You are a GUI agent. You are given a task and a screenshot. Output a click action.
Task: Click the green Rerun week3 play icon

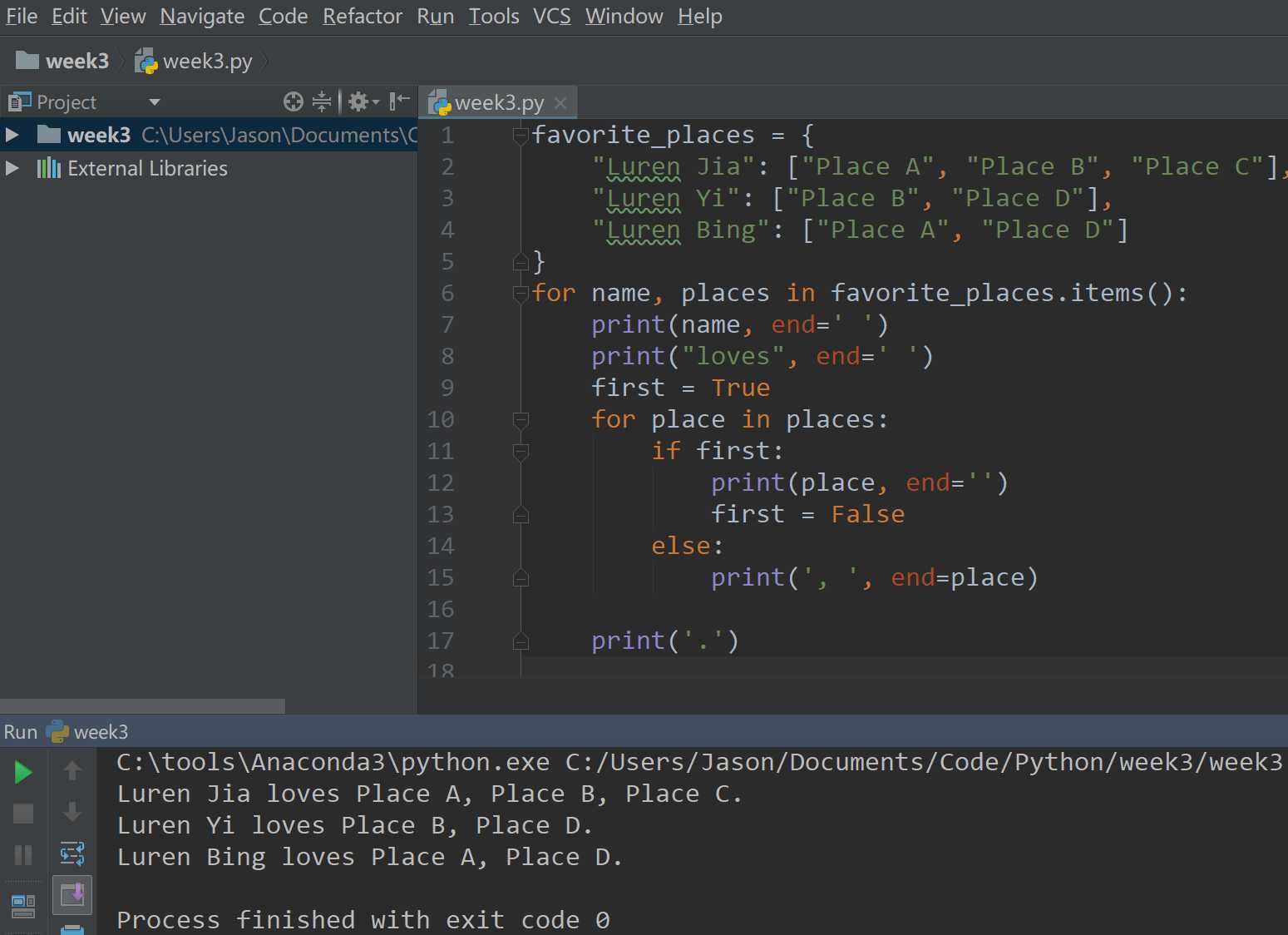tap(23, 773)
